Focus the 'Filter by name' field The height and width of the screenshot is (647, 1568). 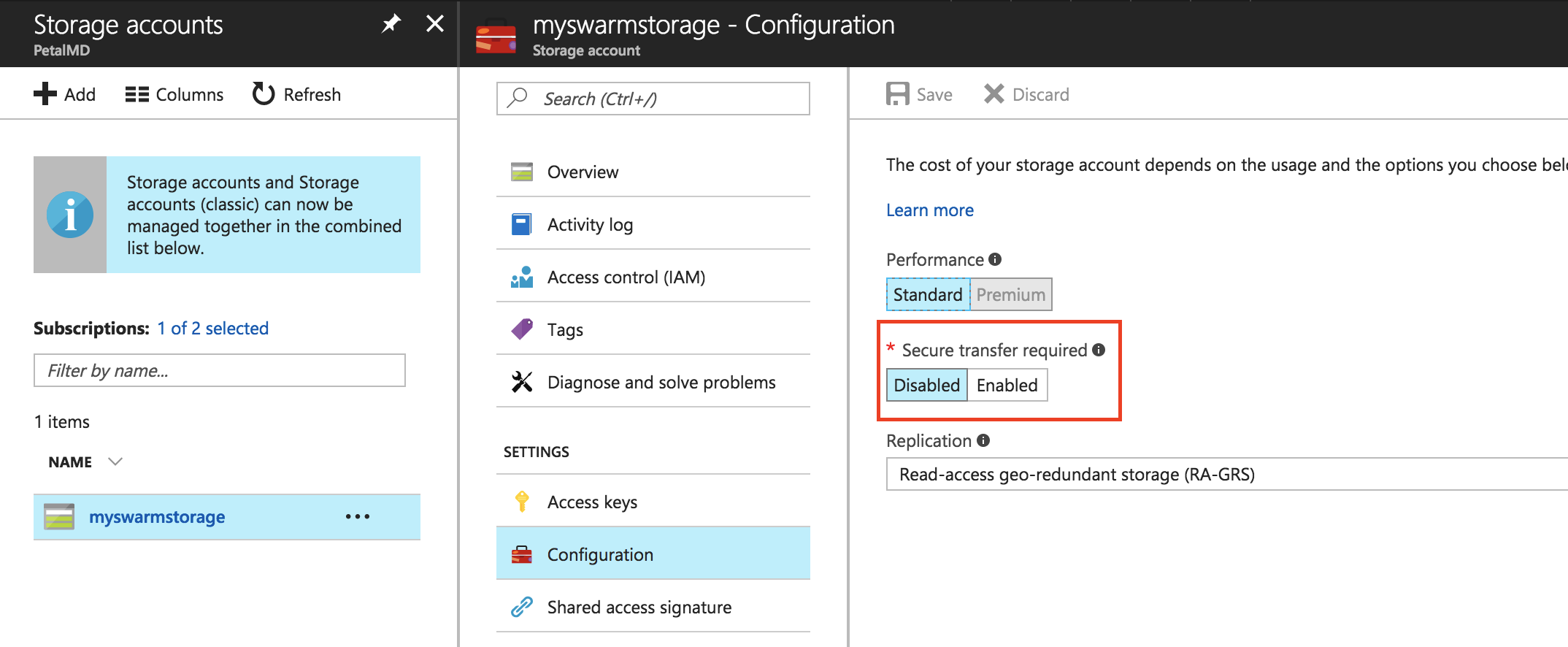pyautogui.click(x=220, y=370)
